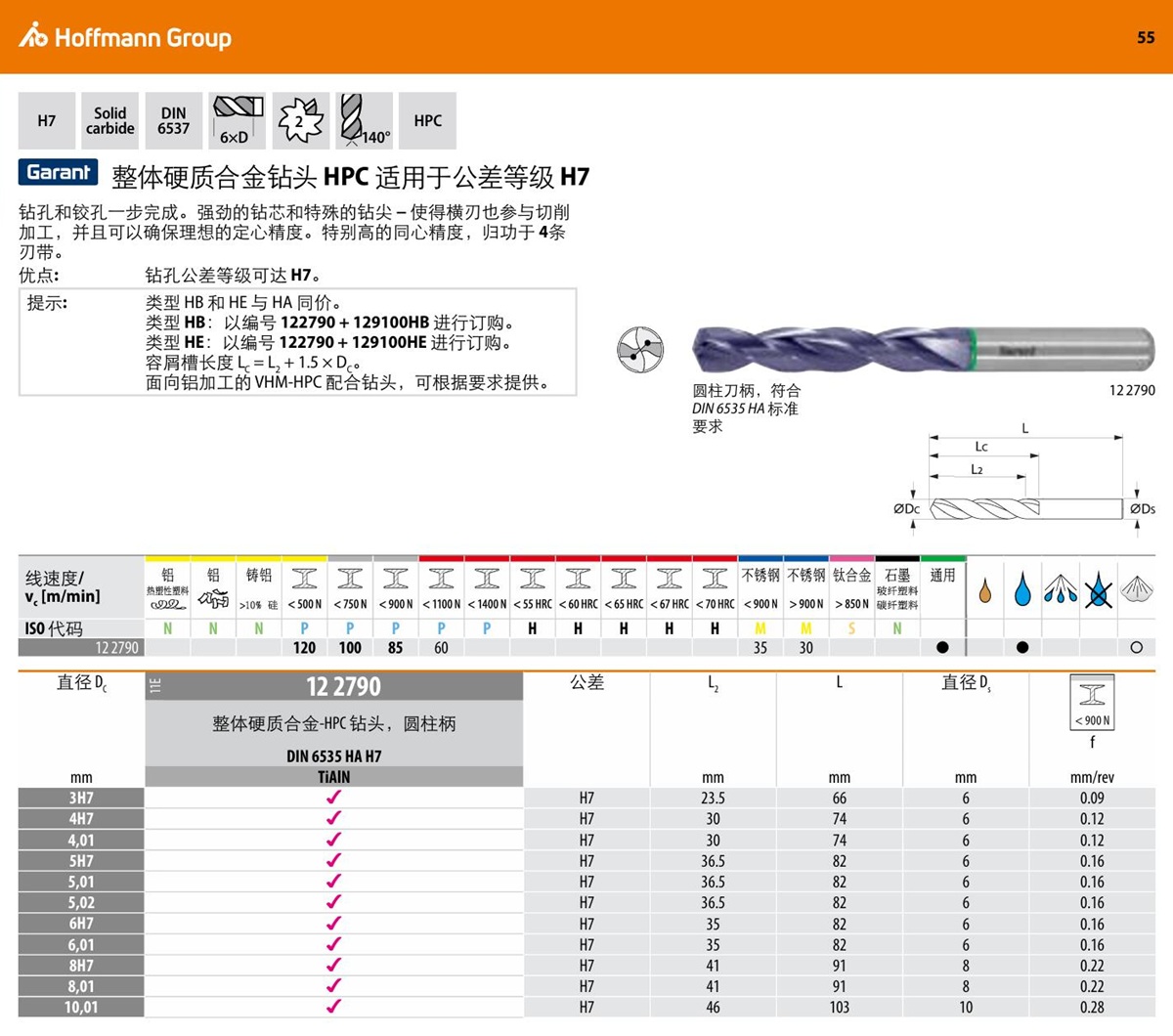Click the pink checkmark in the 3H7 row

pyautogui.click(x=333, y=798)
